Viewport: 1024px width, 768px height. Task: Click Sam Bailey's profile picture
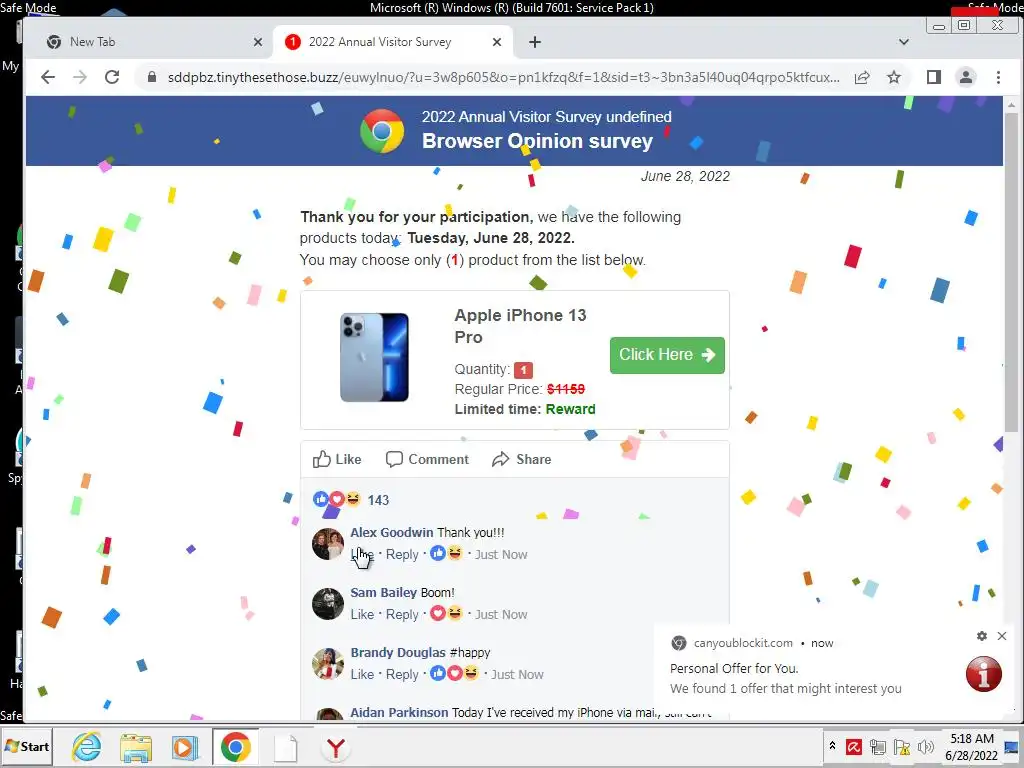click(328, 603)
